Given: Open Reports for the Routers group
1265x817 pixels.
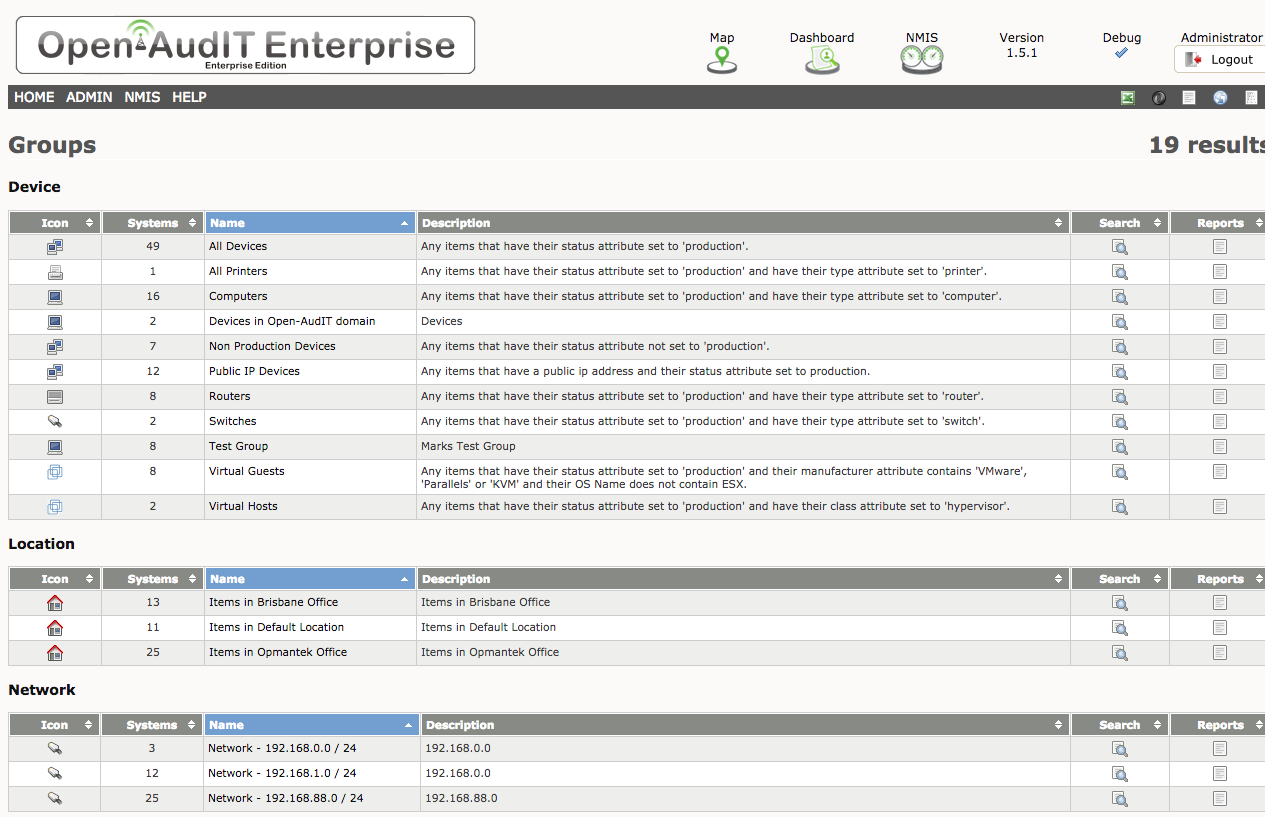Looking at the screenshot, I should pyautogui.click(x=1219, y=396).
